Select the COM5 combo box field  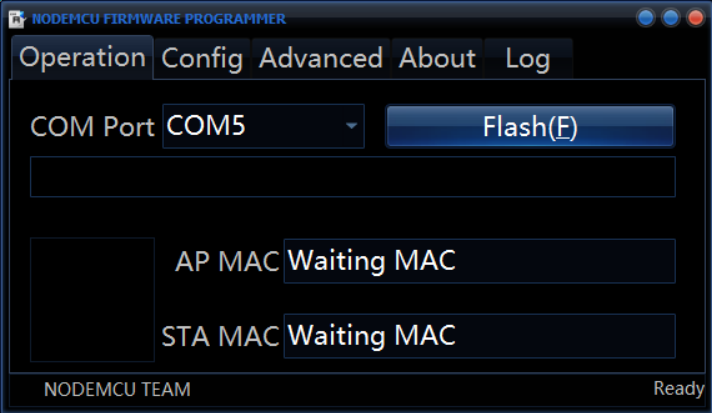coord(263,126)
